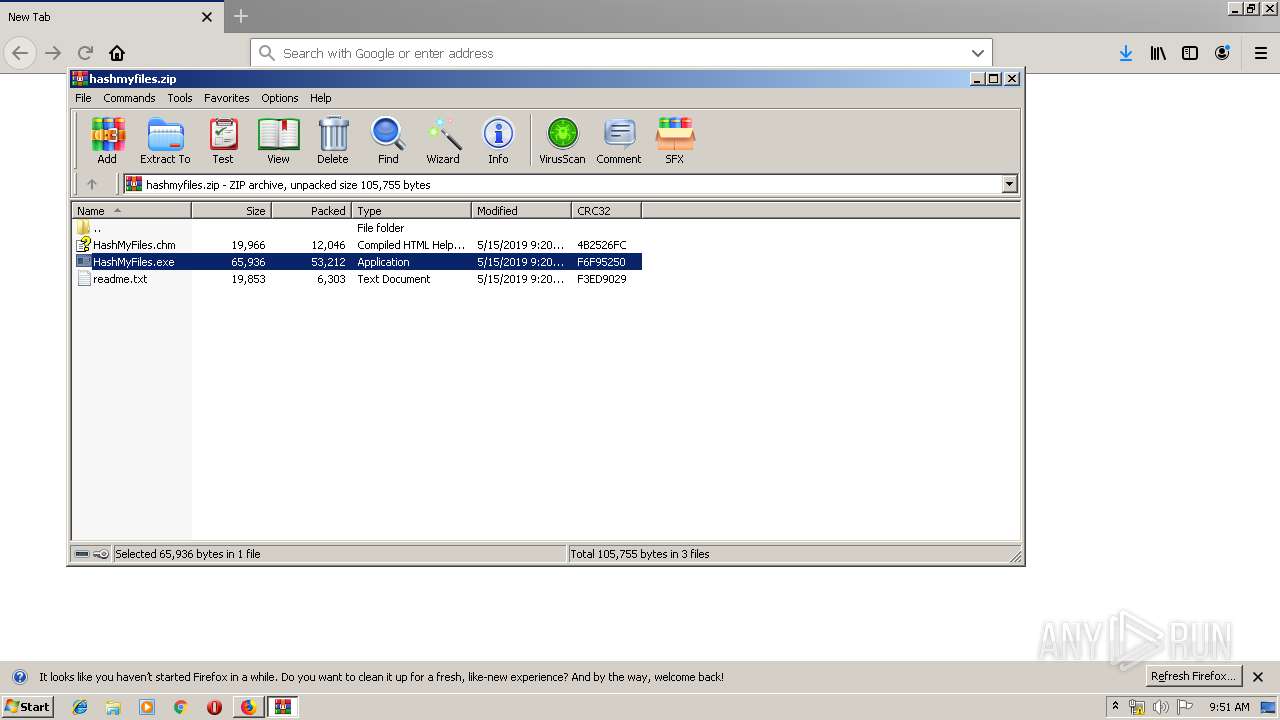Click the Windows Start button
This screenshot has width=1280, height=720.
(27, 707)
